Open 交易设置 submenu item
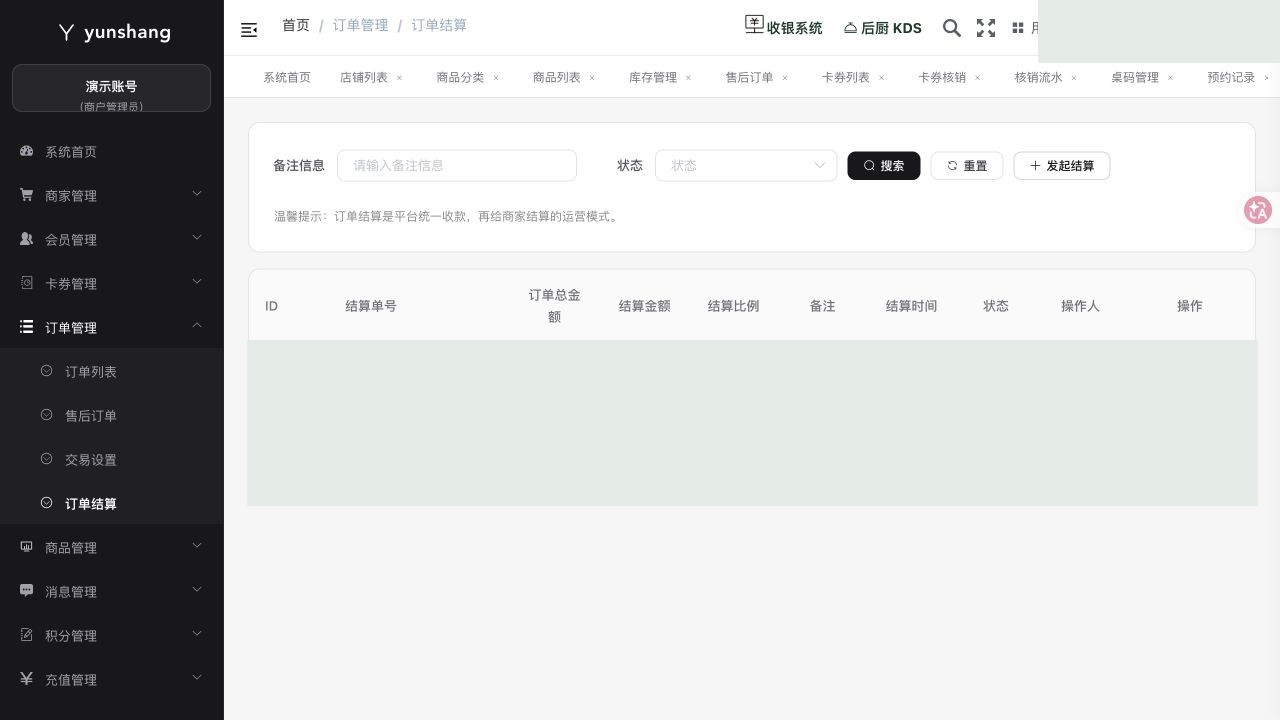 (x=112, y=460)
